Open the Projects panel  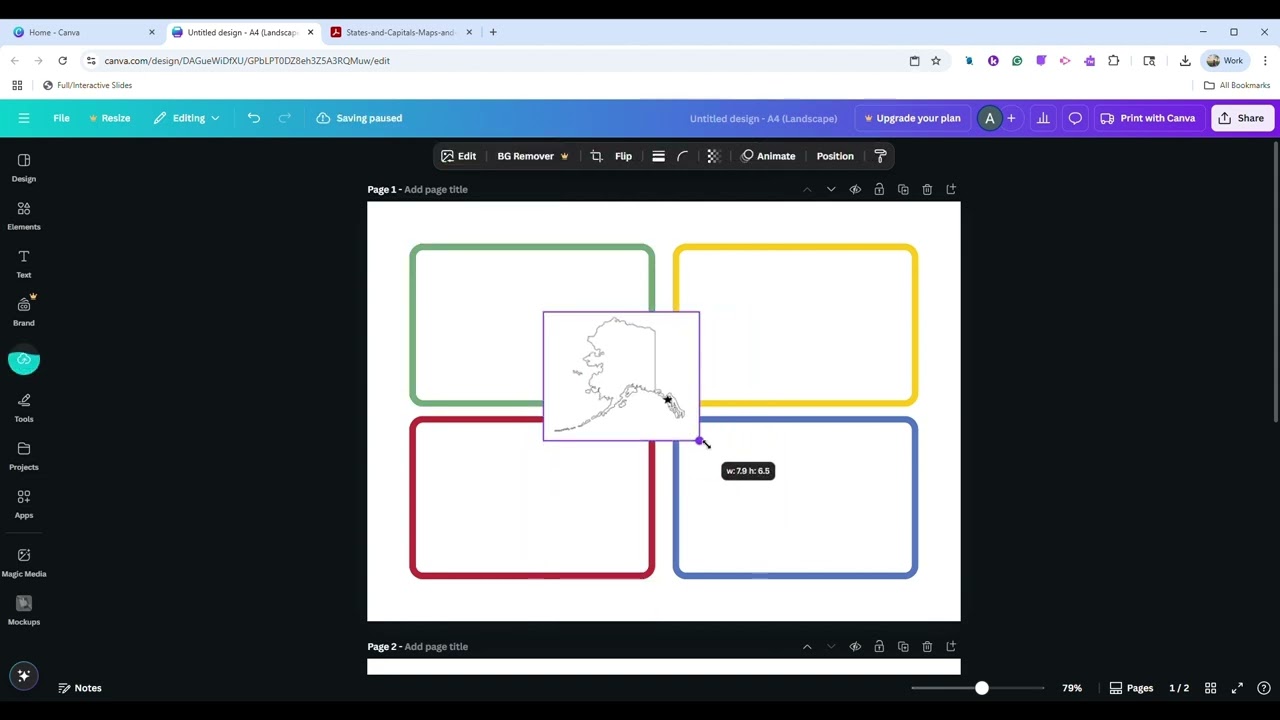[x=24, y=456]
